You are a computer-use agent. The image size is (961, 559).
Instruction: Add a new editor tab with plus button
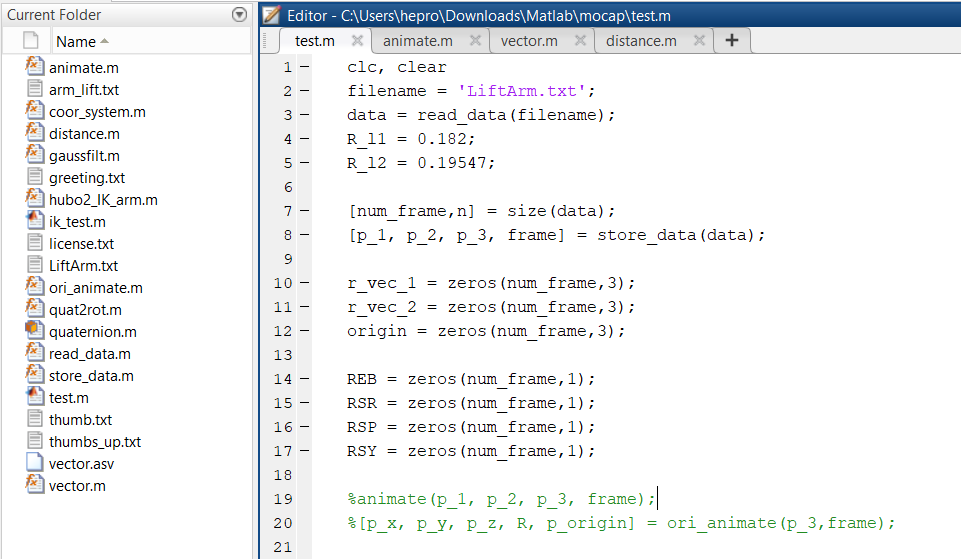click(x=731, y=40)
